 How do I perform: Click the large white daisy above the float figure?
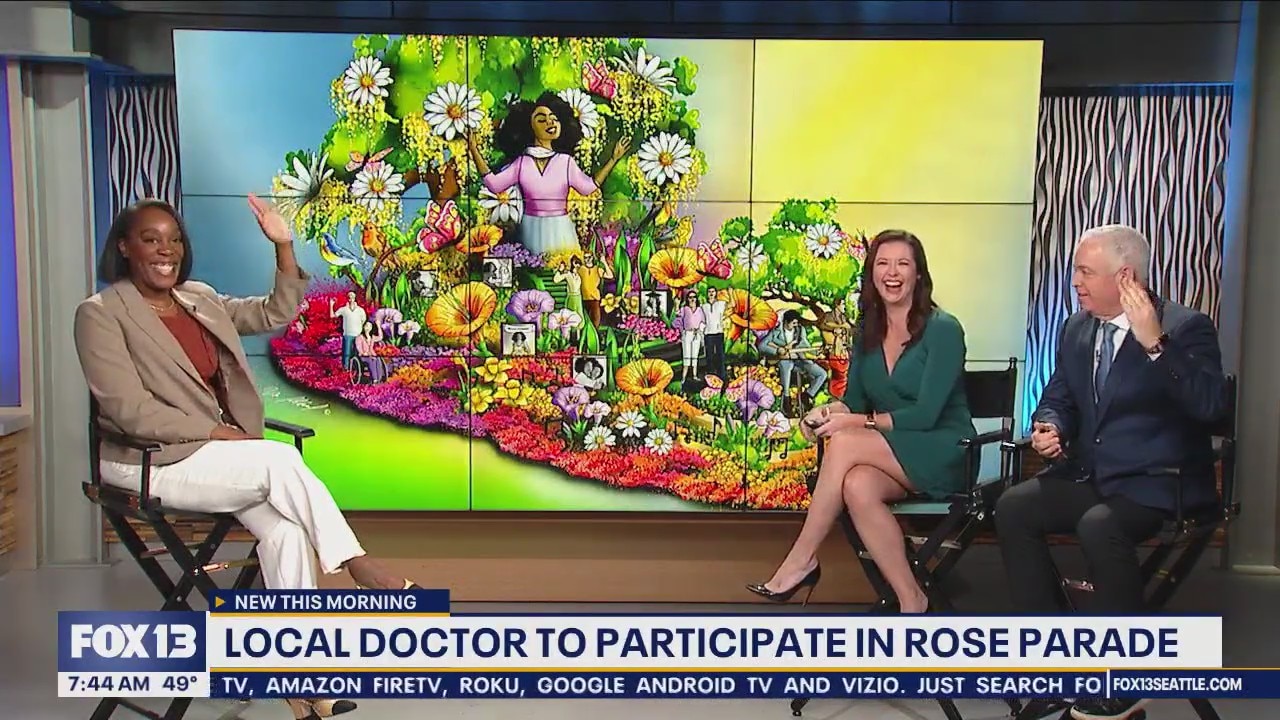click(x=452, y=108)
